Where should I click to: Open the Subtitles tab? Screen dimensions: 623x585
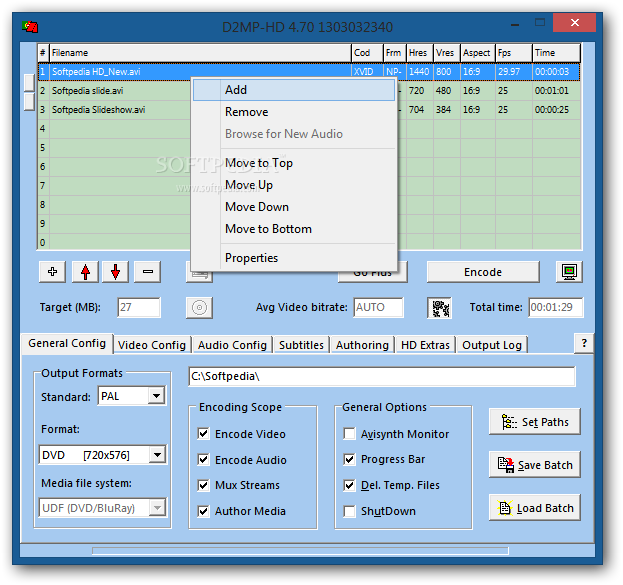point(301,345)
